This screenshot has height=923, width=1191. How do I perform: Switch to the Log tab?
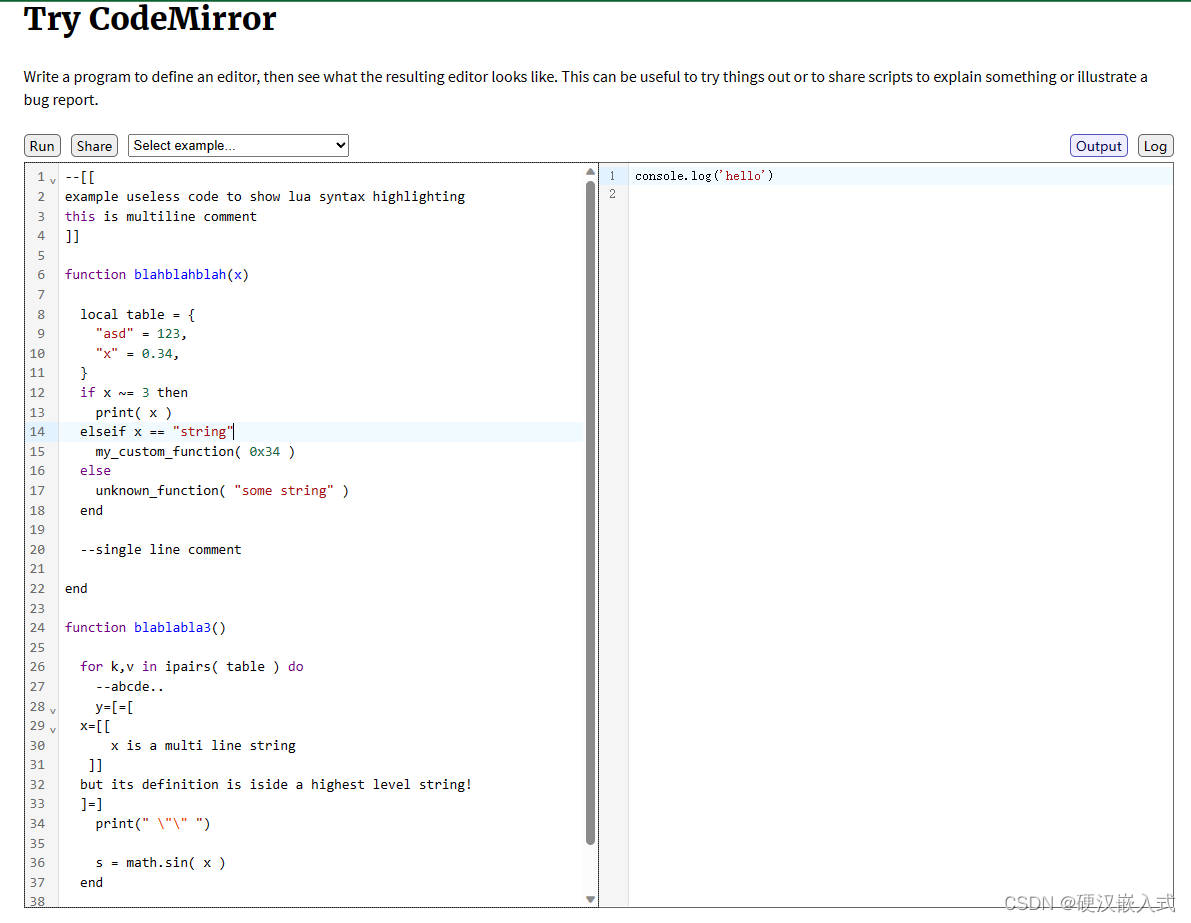coord(1155,146)
